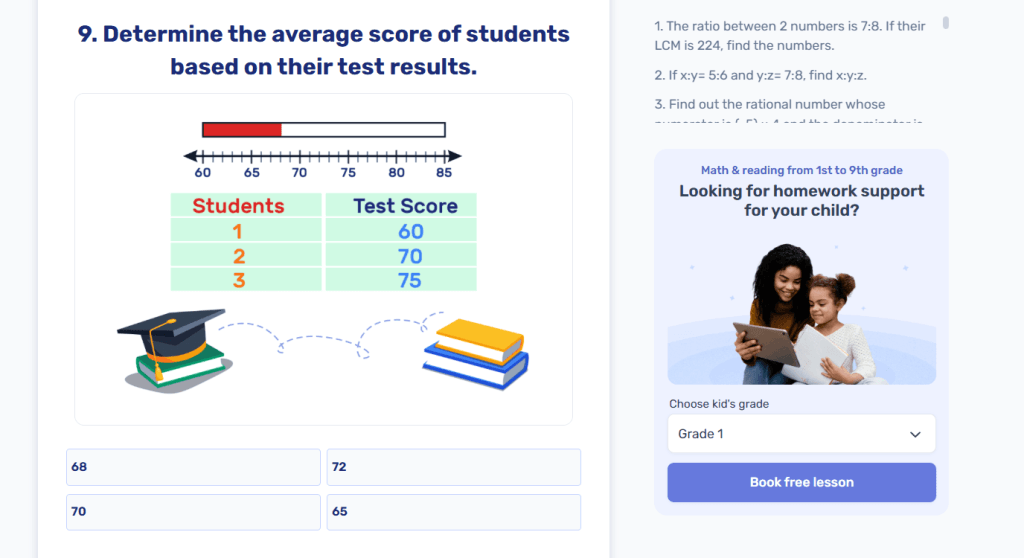Click the homework support heading
The width and height of the screenshot is (1024, 558).
click(801, 201)
